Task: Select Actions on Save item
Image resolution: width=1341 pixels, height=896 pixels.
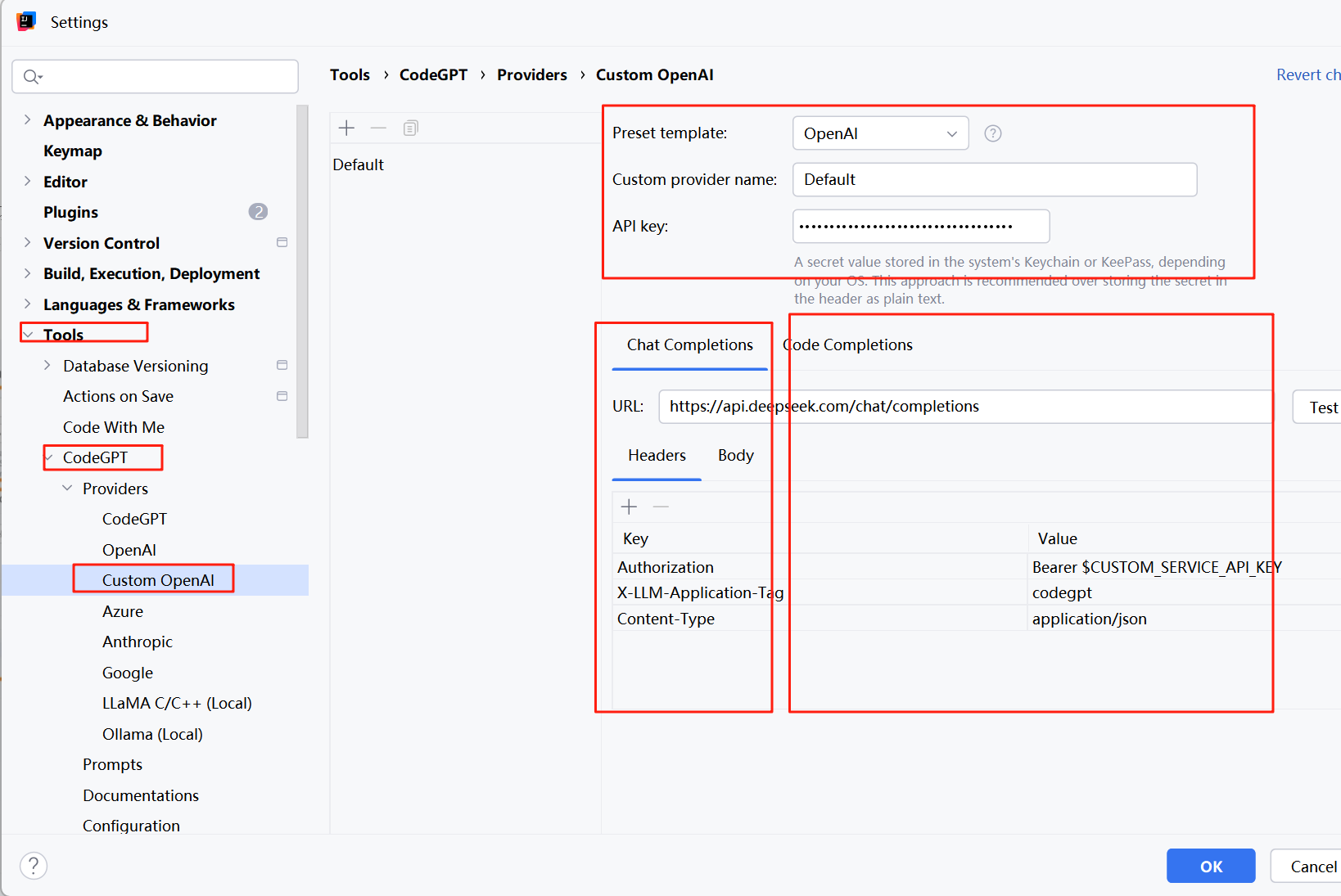Action: pos(118,396)
